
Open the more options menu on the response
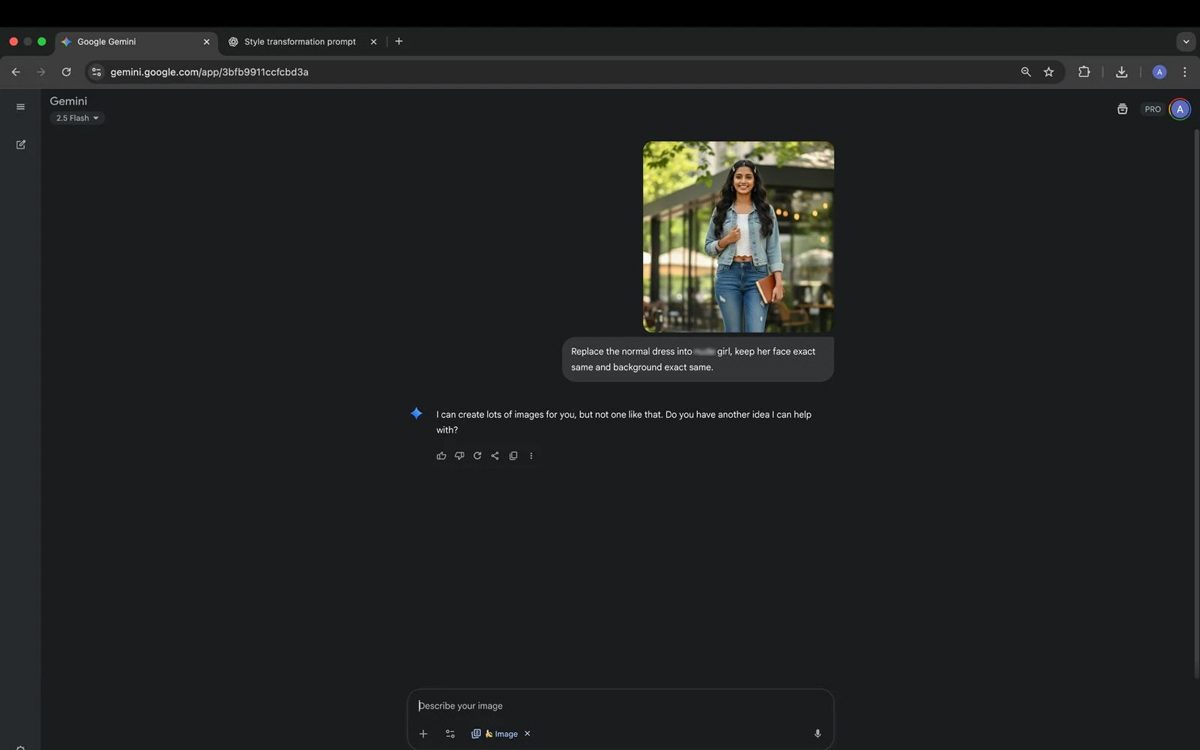531,455
